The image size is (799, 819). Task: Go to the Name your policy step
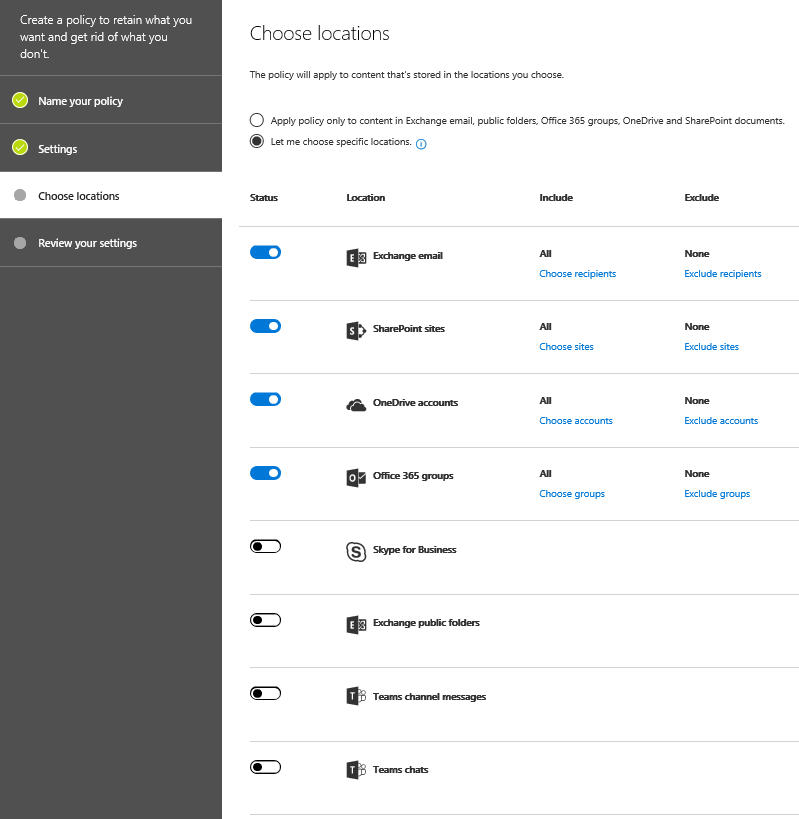pyautogui.click(x=111, y=100)
